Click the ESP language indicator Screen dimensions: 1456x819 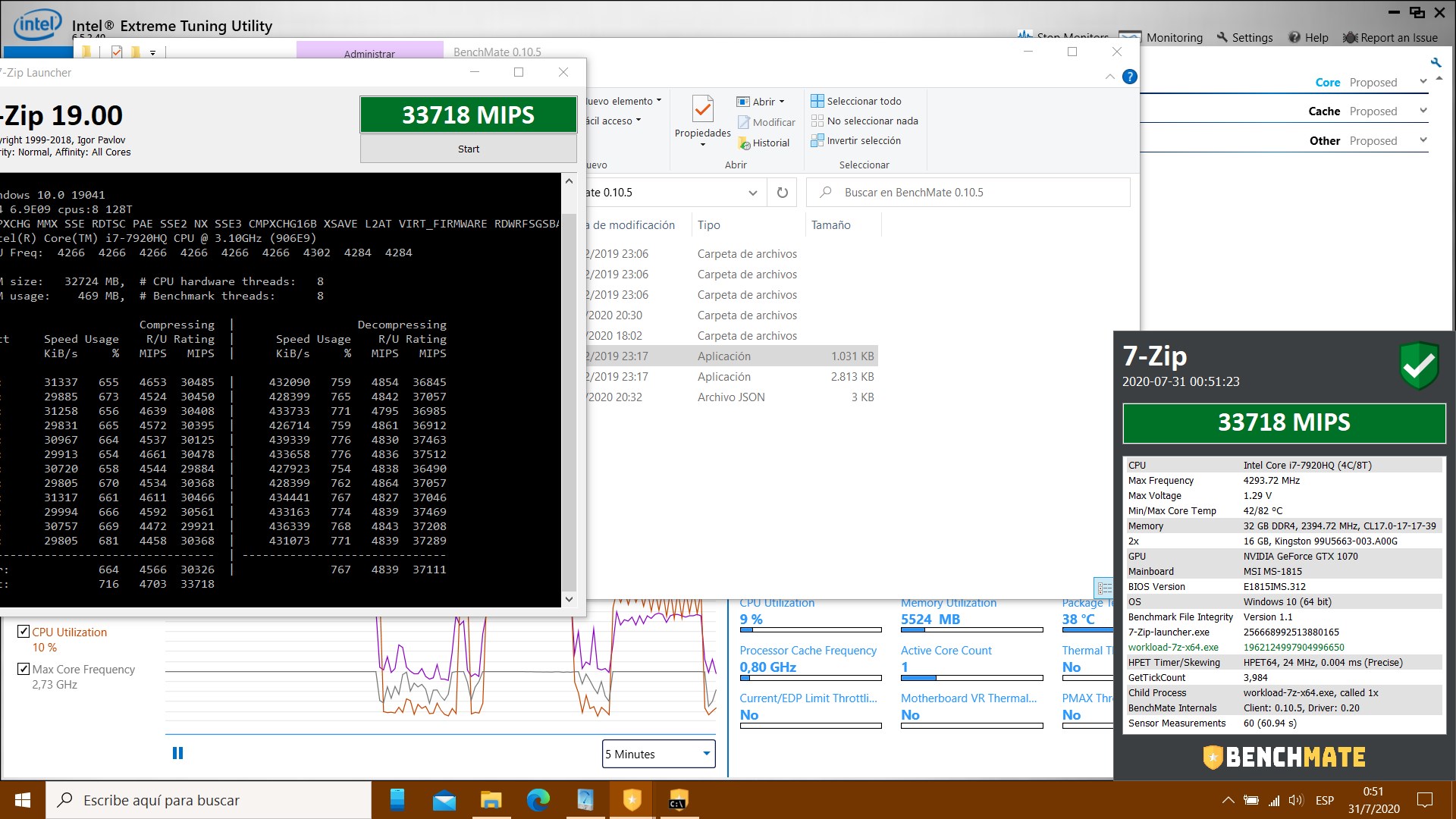point(1325,800)
